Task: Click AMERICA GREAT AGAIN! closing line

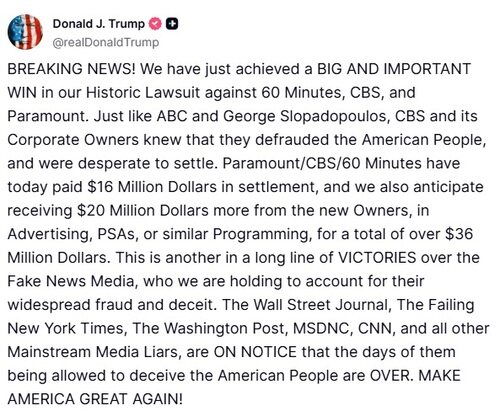Action: (x=95, y=399)
